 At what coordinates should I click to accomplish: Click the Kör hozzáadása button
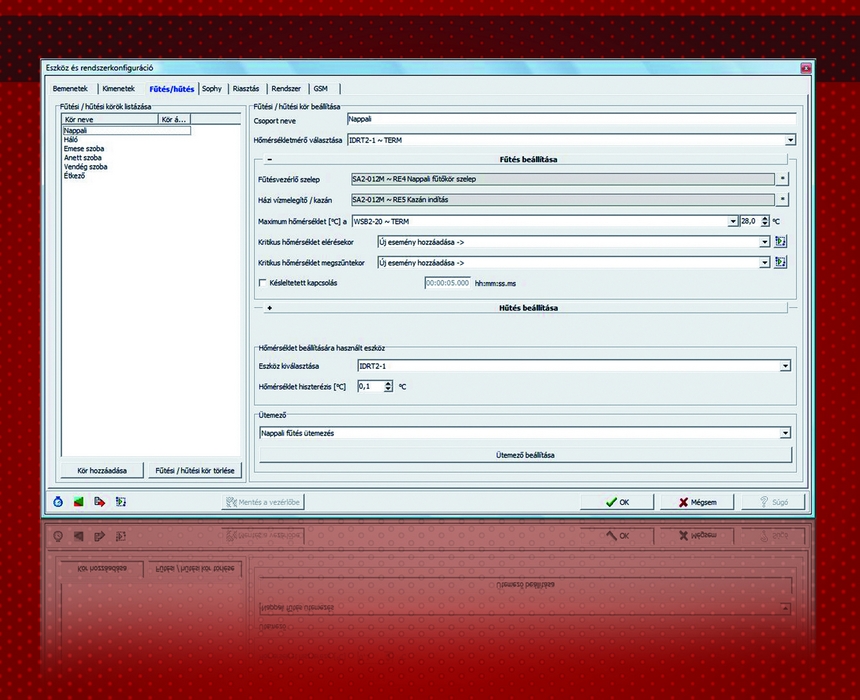102,470
